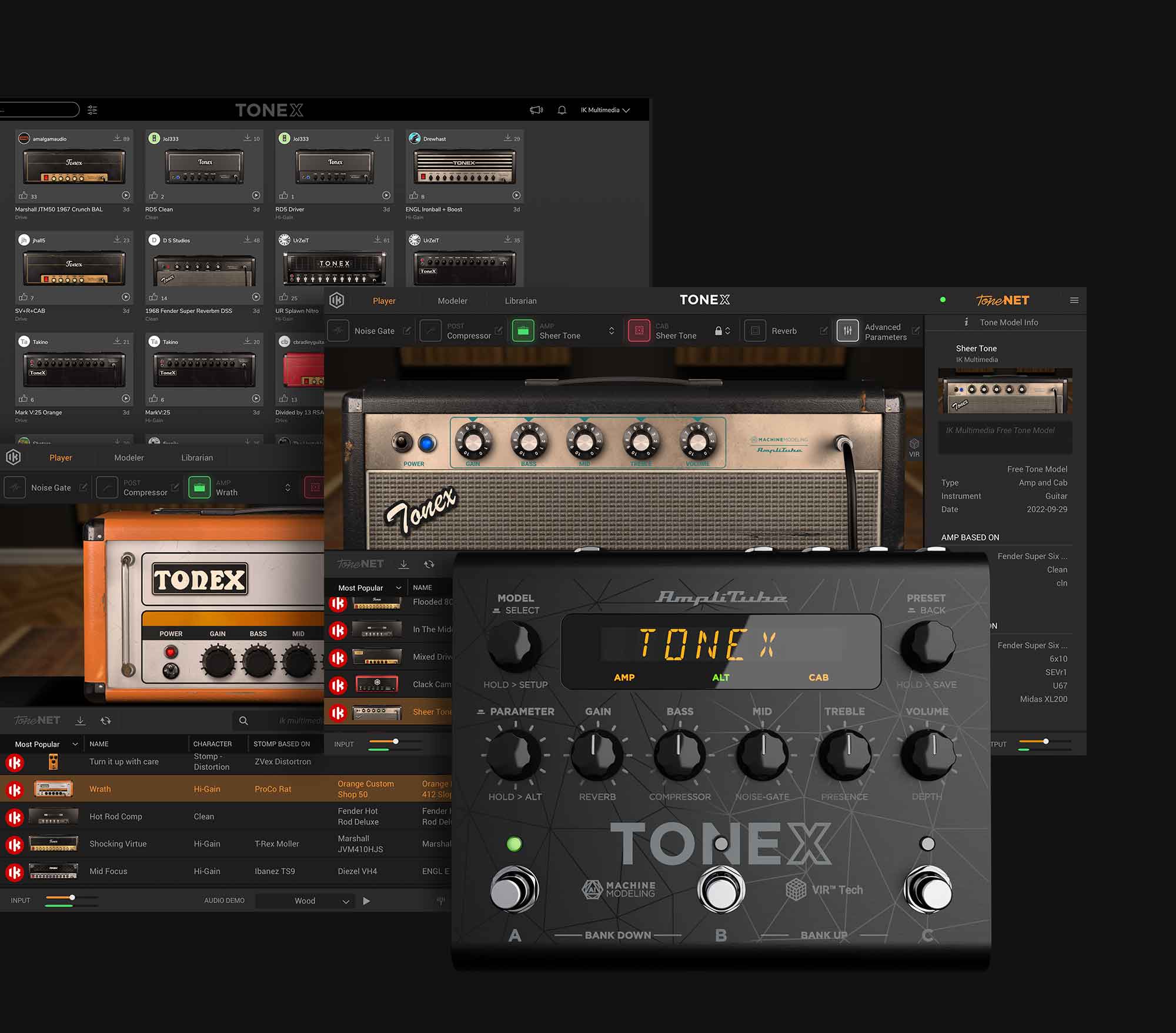Toggle Wrath AMP power button
This screenshot has height=1033, width=1176.
[199, 488]
